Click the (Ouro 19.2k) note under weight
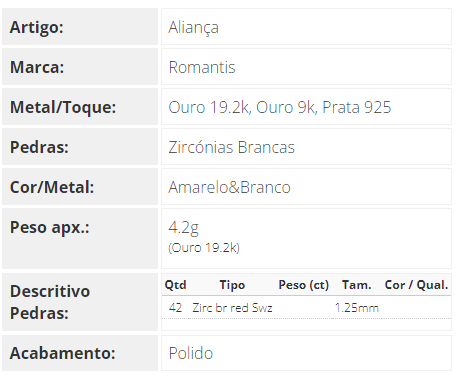 click(204, 248)
